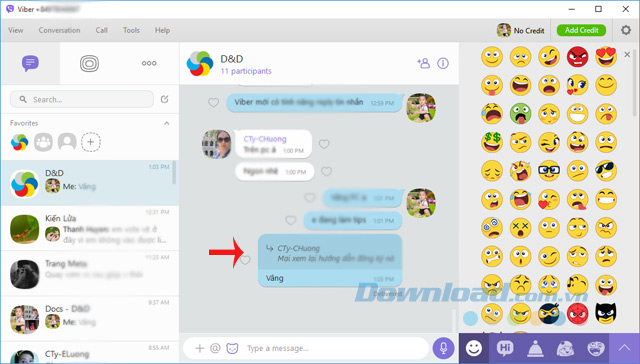This screenshot has width=640, height=364.
Task: Open chat info with the circled i icon
Action: (x=443, y=63)
